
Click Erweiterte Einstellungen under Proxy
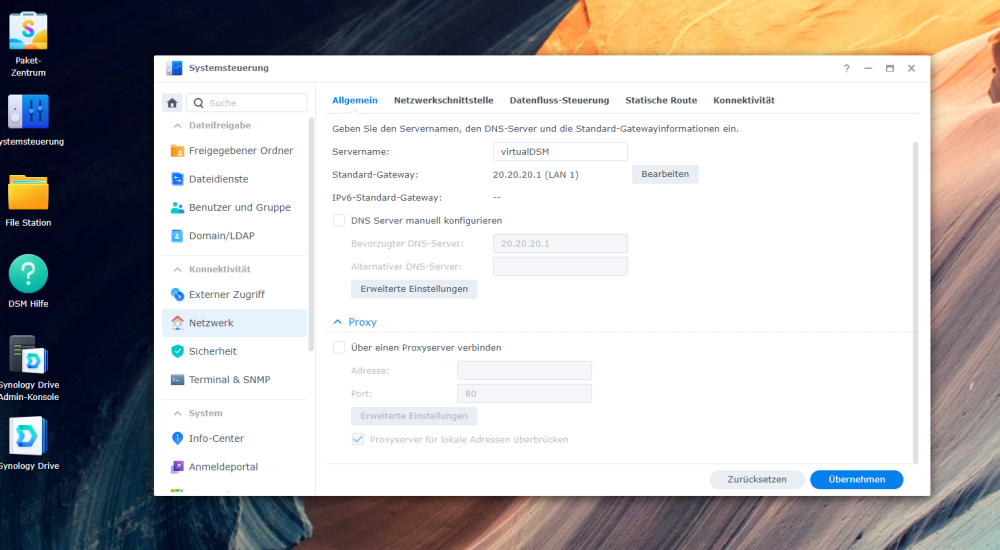pyautogui.click(x=414, y=416)
